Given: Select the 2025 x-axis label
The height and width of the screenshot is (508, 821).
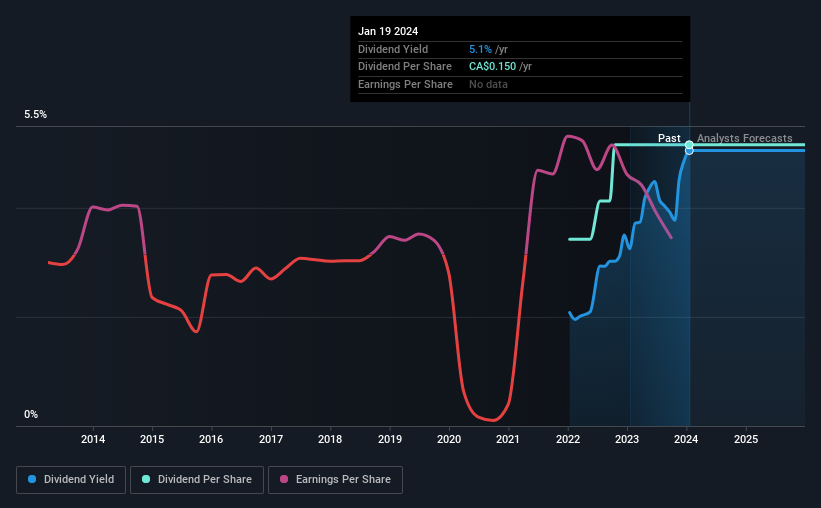Looking at the screenshot, I should tap(746, 439).
